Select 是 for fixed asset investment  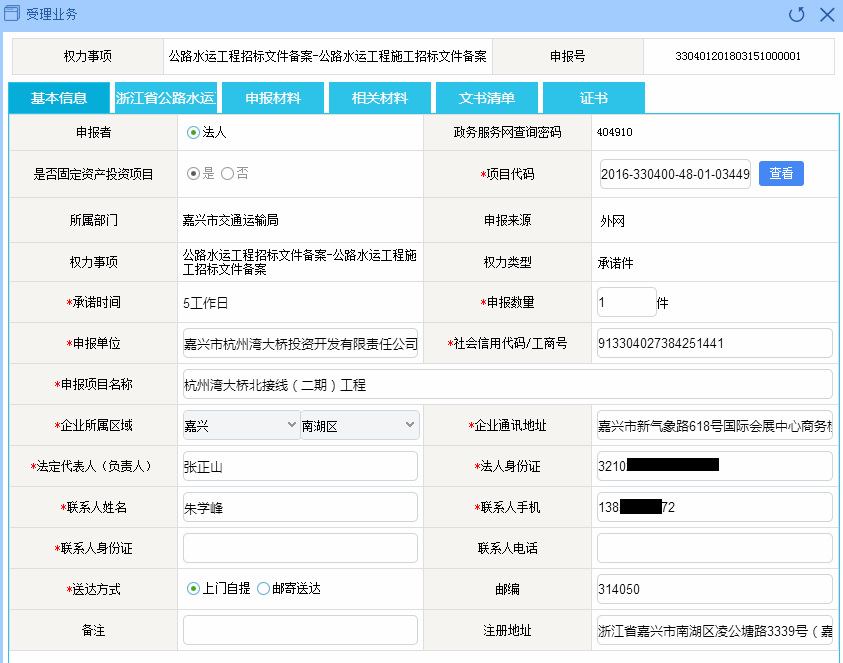(x=193, y=173)
